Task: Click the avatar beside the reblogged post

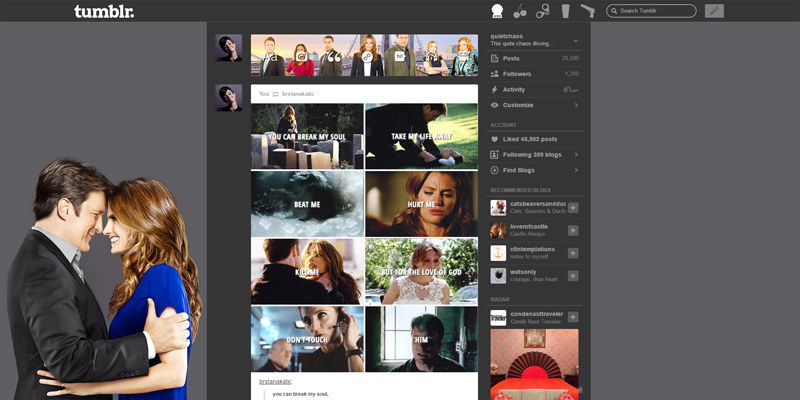Action: [x=229, y=98]
